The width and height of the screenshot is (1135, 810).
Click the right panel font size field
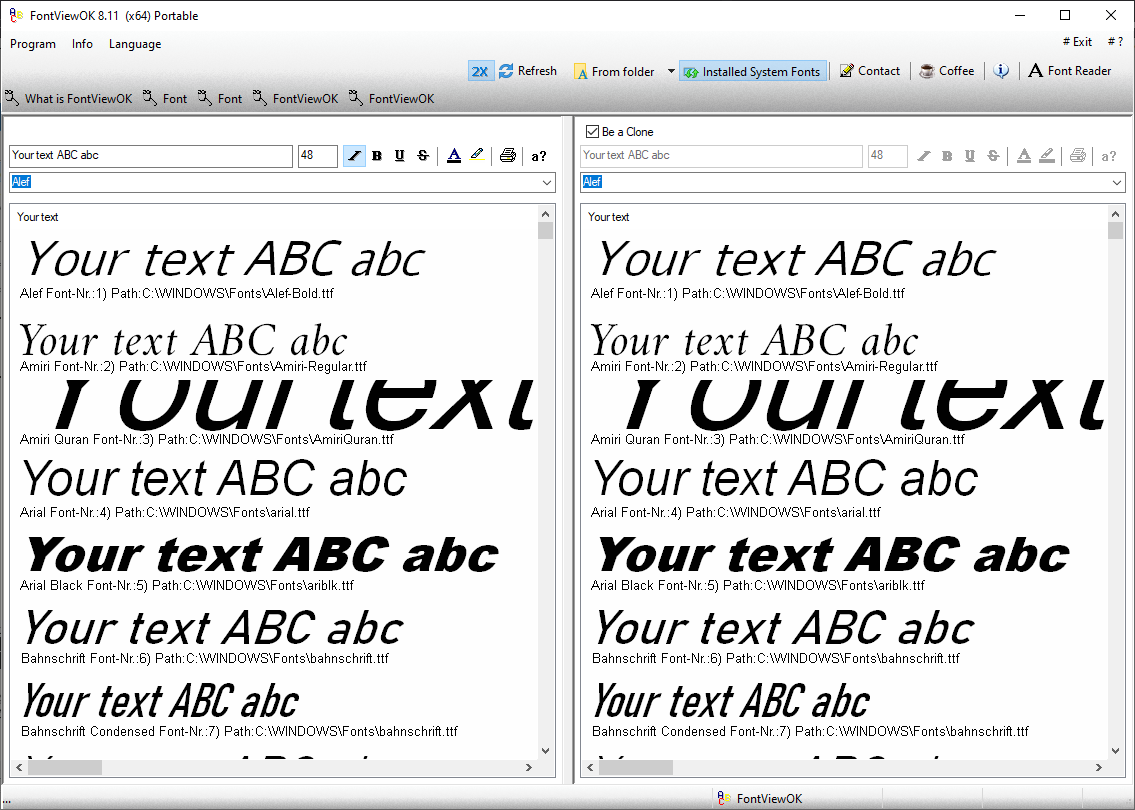pyautogui.click(x=887, y=156)
